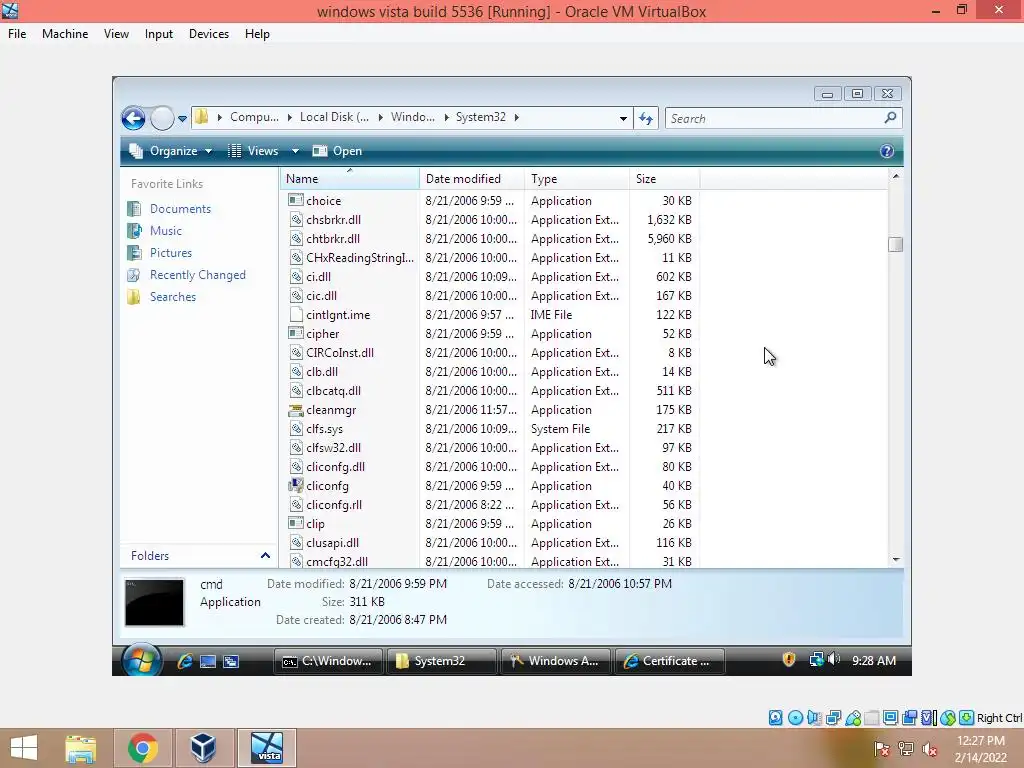Click Show Desktop in Vista quick launch

coord(208,662)
